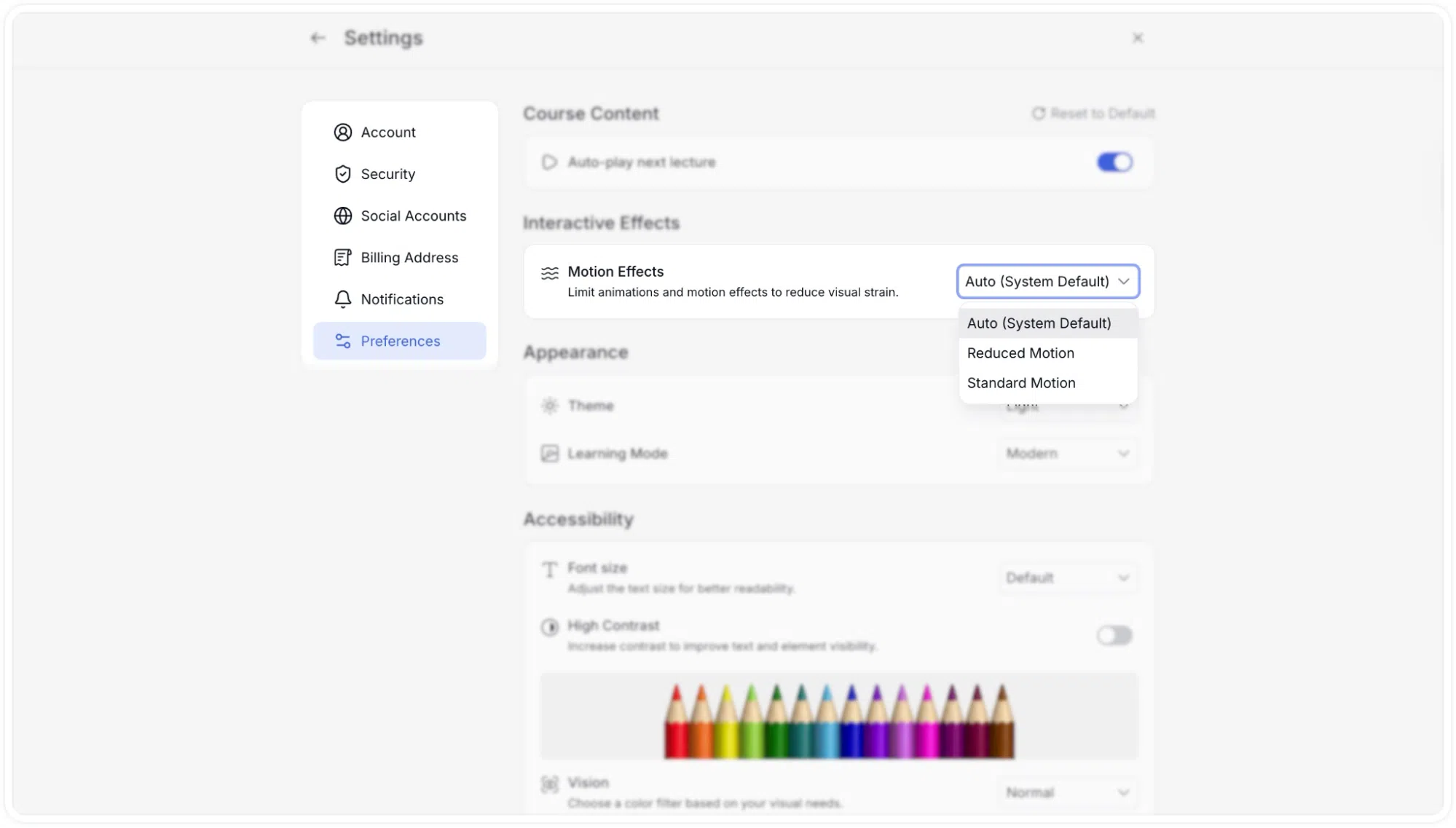
Task: Select Standard Motion option
Action: click(1048, 383)
